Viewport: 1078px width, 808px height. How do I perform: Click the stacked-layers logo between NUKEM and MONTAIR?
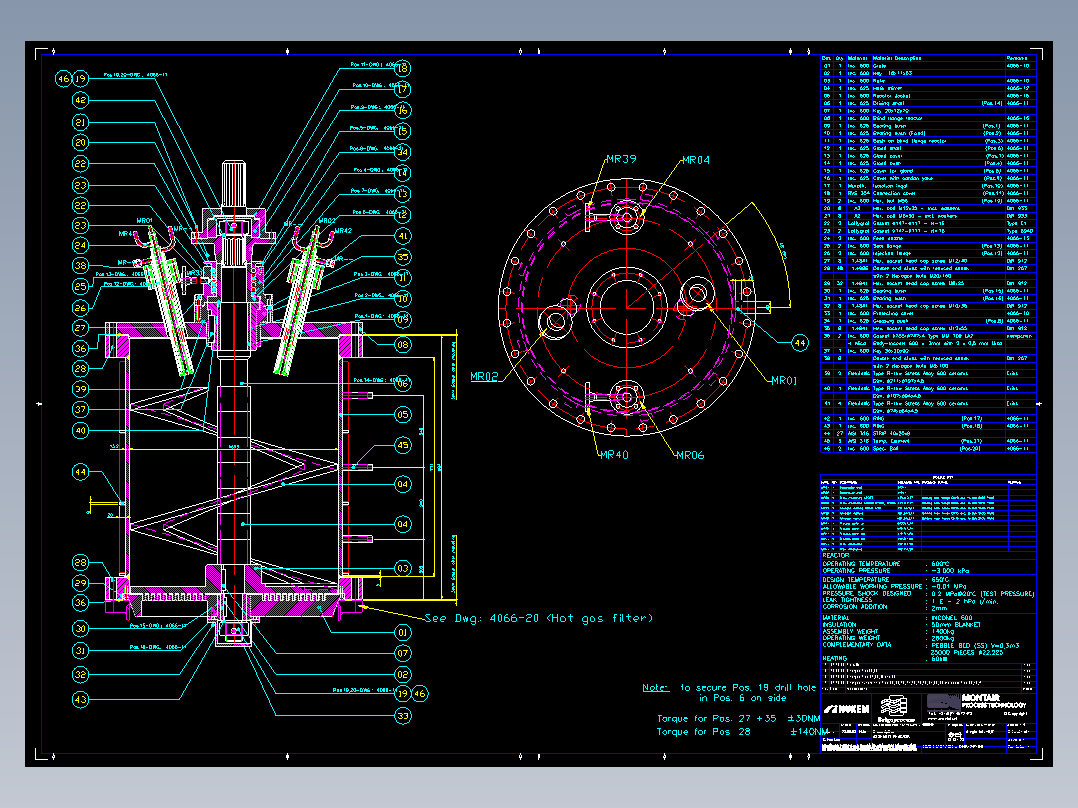coord(894,706)
